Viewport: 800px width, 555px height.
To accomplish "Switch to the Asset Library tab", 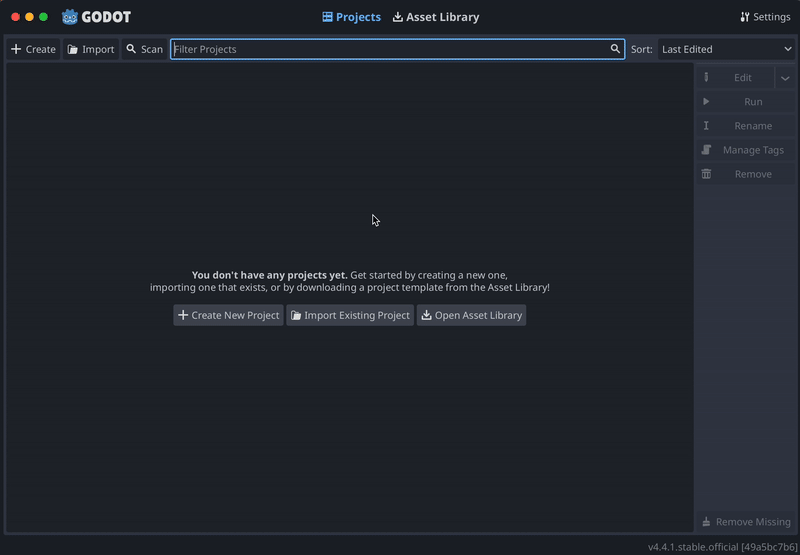I will (x=435, y=17).
